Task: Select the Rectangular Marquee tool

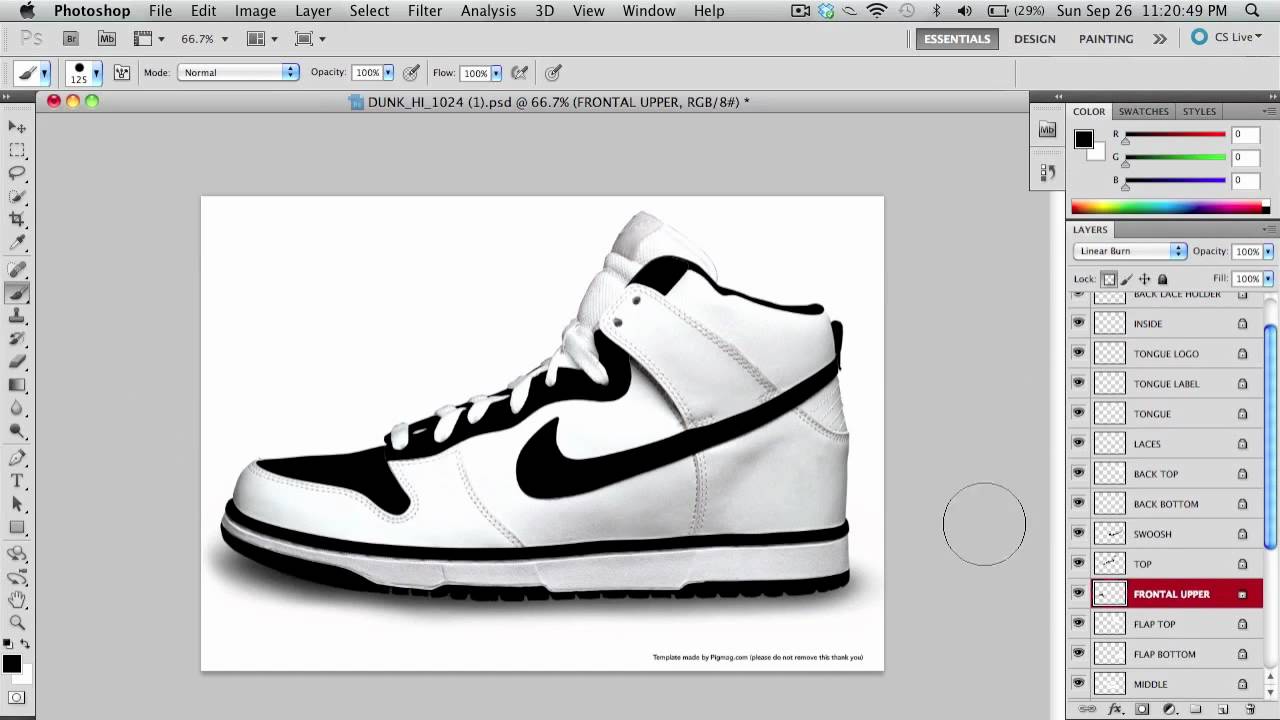Action: click(x=17, y=150)
